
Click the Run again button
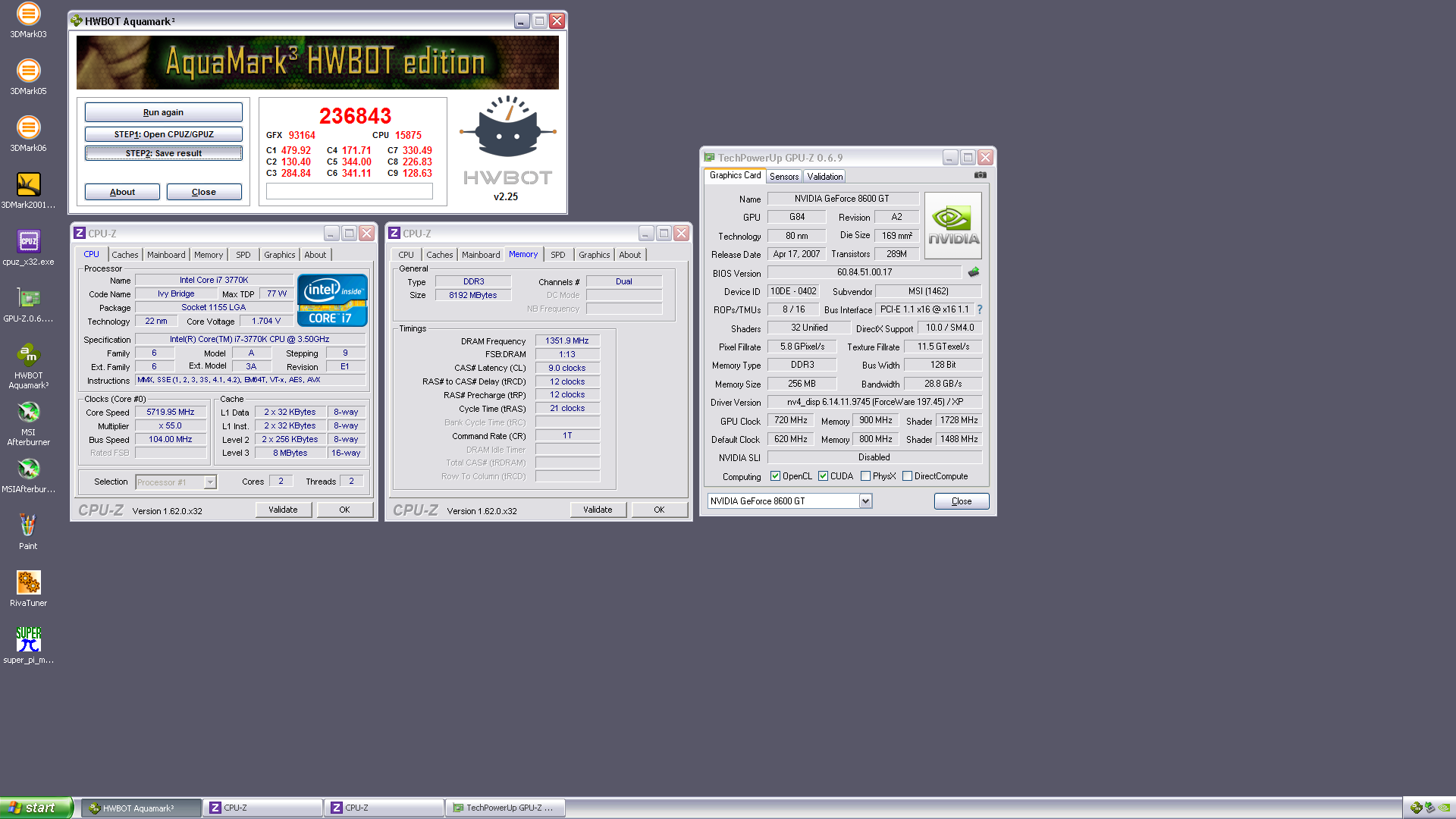164,112
